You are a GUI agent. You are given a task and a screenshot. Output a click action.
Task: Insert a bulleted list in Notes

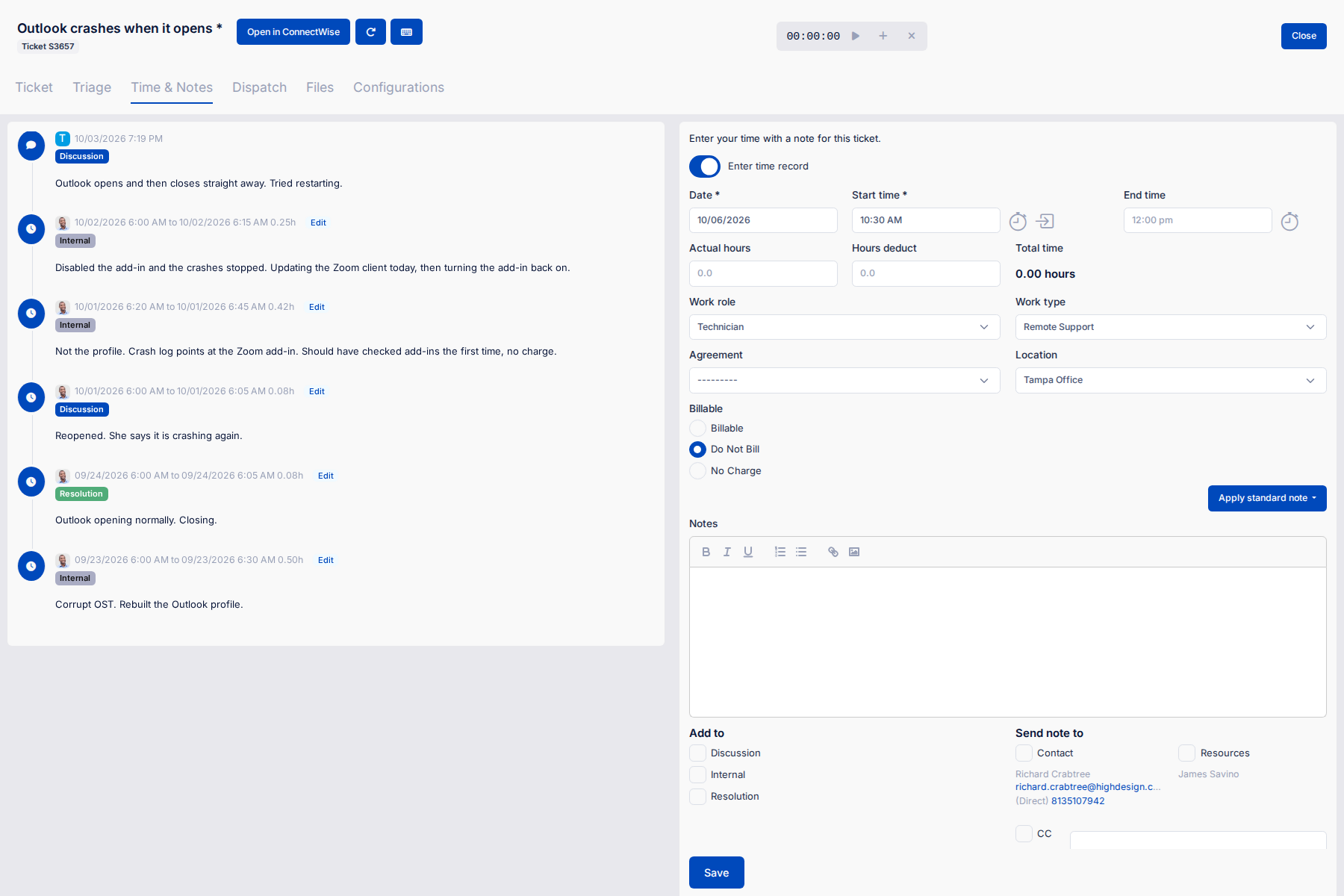point(801,552)
